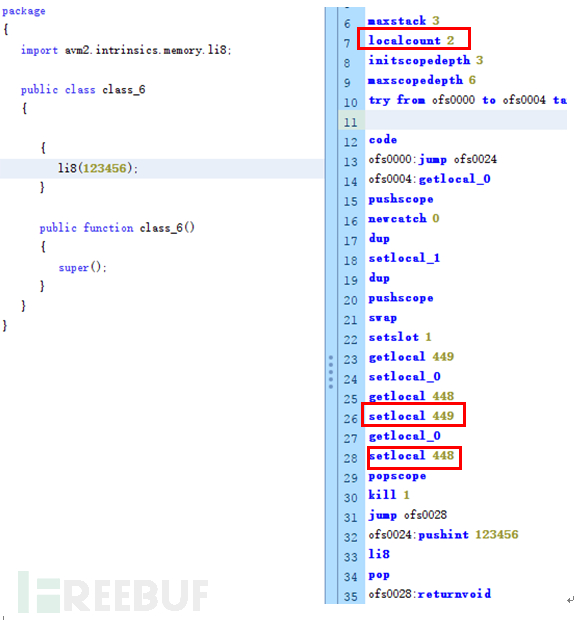Click line number 7 in the gutter
This screenshot has height=620, width=588.
tap(347, 43)
